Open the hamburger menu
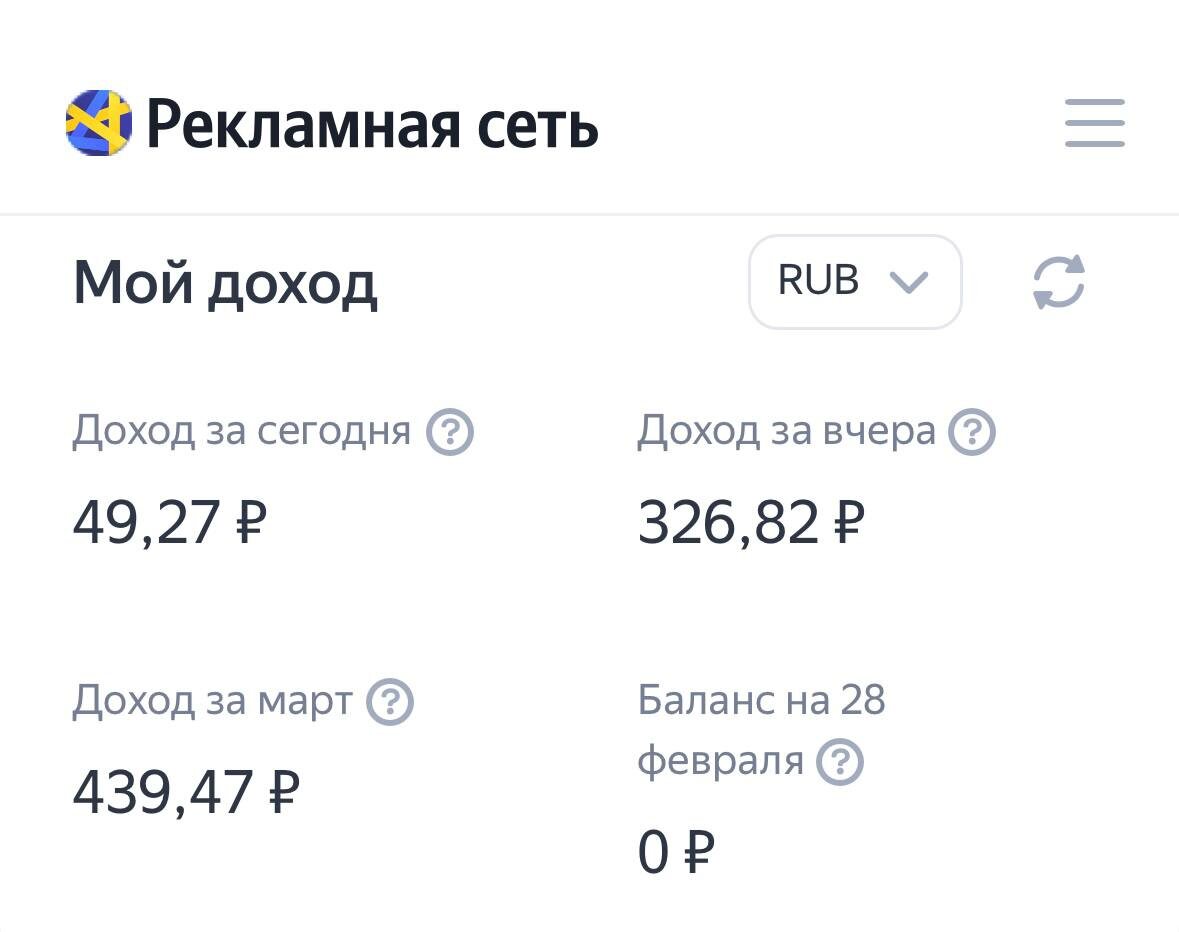The width and height of the screenshot is (1179, 932). (1094, 123)
